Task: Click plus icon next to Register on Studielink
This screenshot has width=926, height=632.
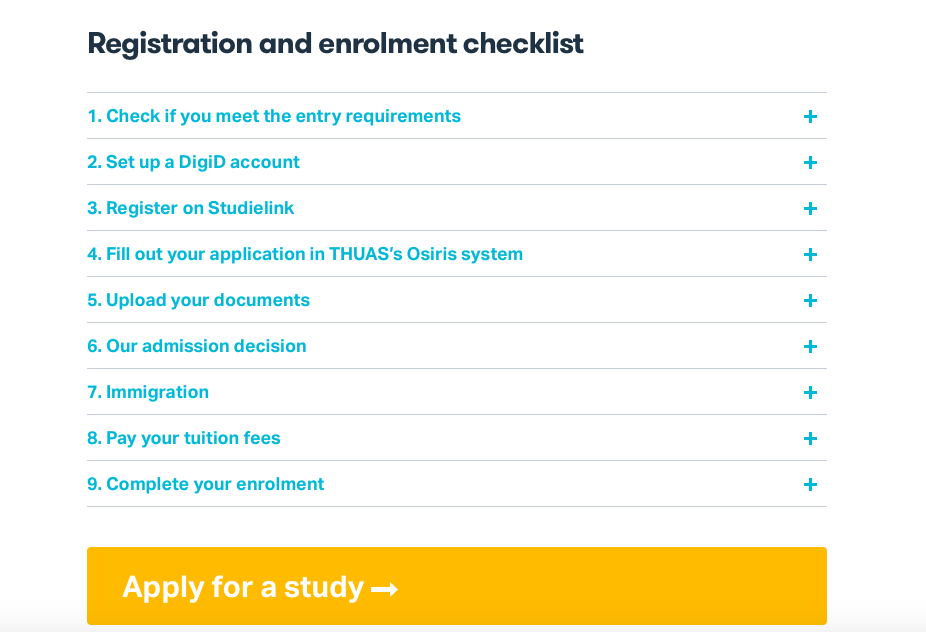Action: (810, 209)
